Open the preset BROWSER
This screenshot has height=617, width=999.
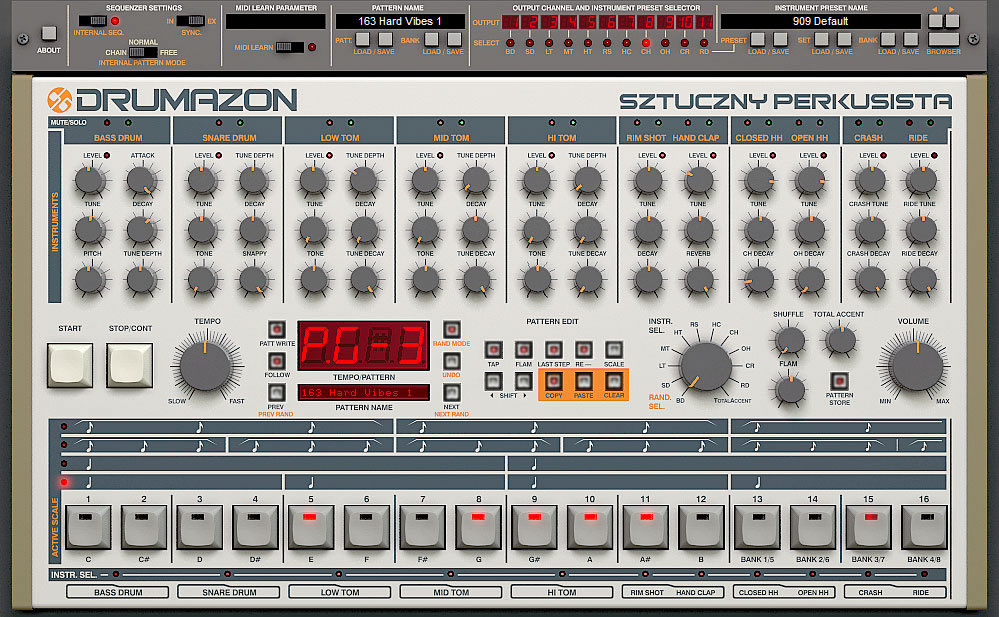pyautogui.click(x=944, y=40)
